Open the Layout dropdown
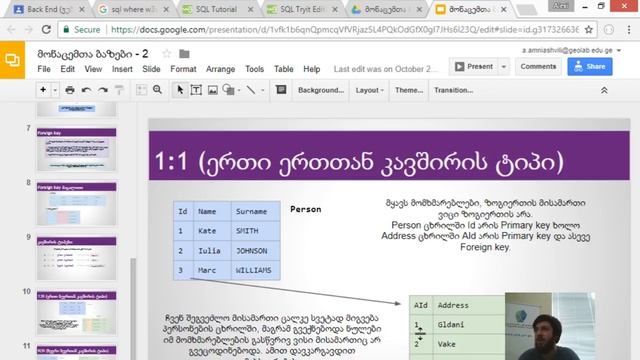This screenshot has height=360, width=640. pyautogui.click(x=369, y=90)
